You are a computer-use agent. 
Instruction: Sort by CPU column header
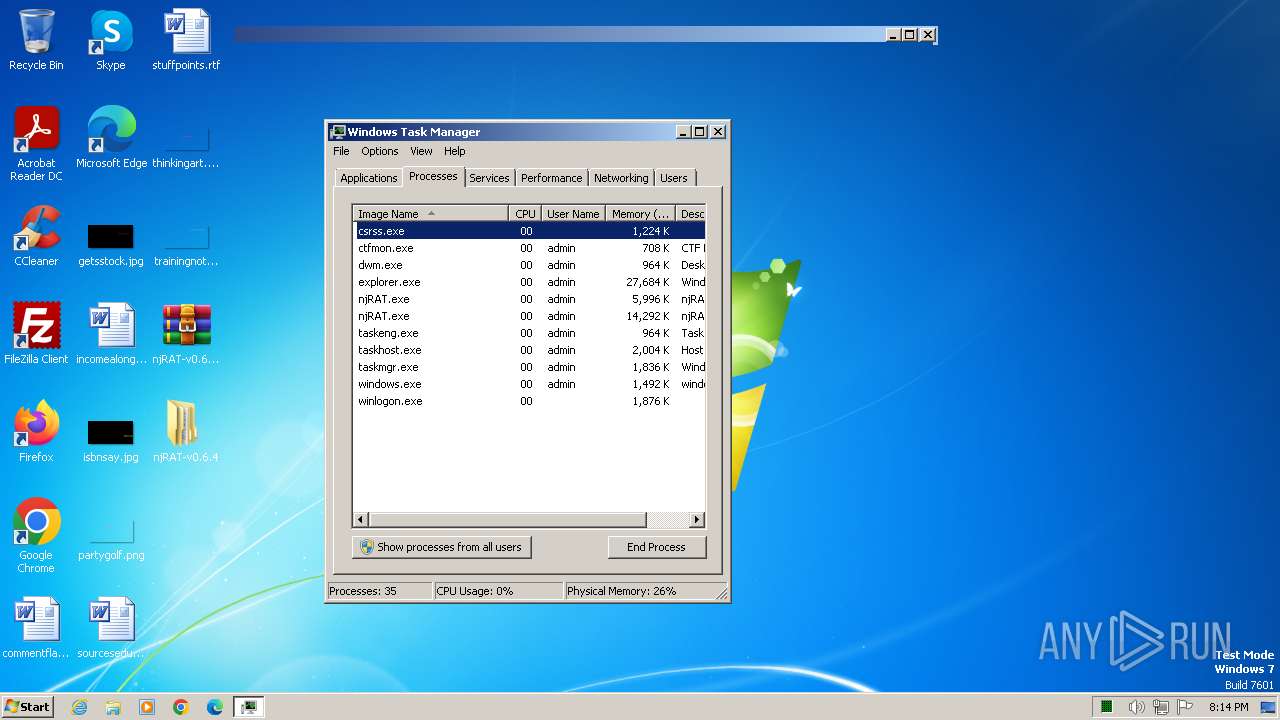tap(525, 213)
